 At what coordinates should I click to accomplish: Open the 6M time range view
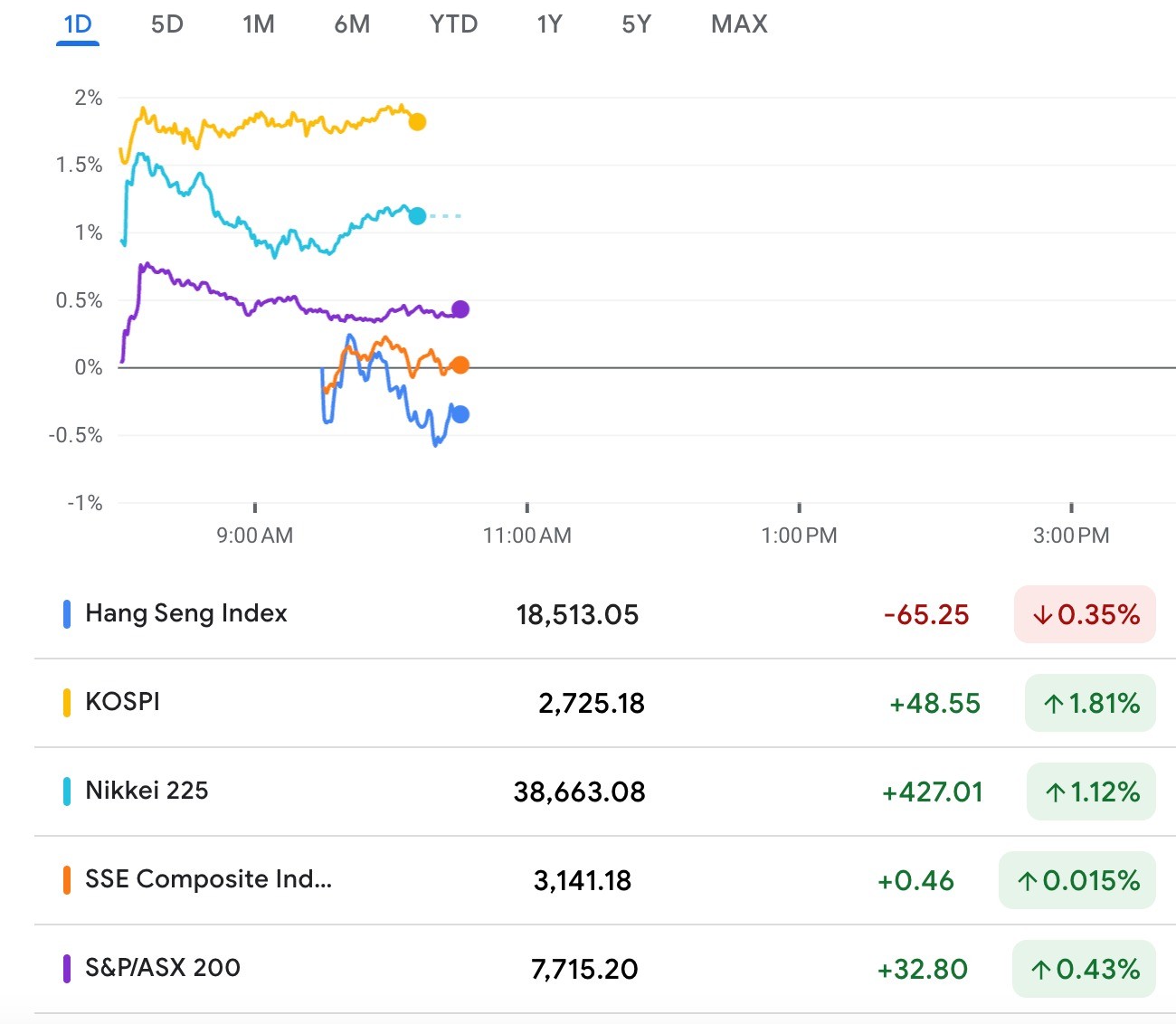coord(352,24)
